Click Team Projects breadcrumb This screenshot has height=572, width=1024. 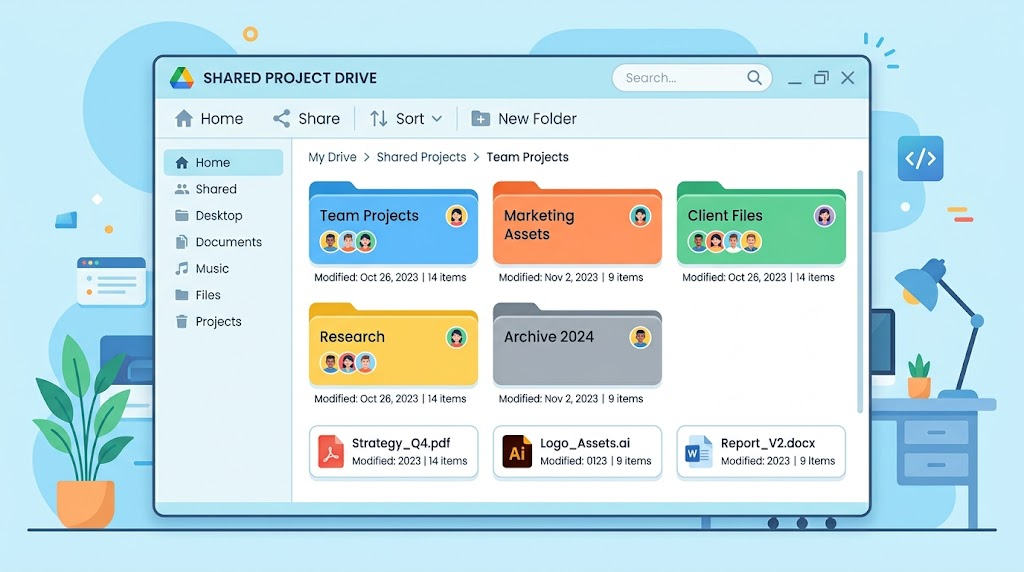coord(528,157)
